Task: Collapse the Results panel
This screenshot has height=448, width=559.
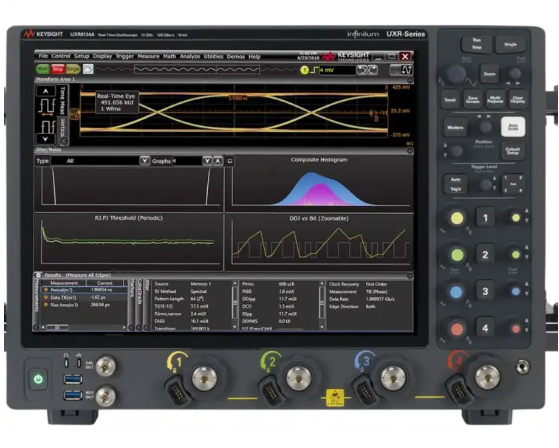Action: click(x=410, y=276)
